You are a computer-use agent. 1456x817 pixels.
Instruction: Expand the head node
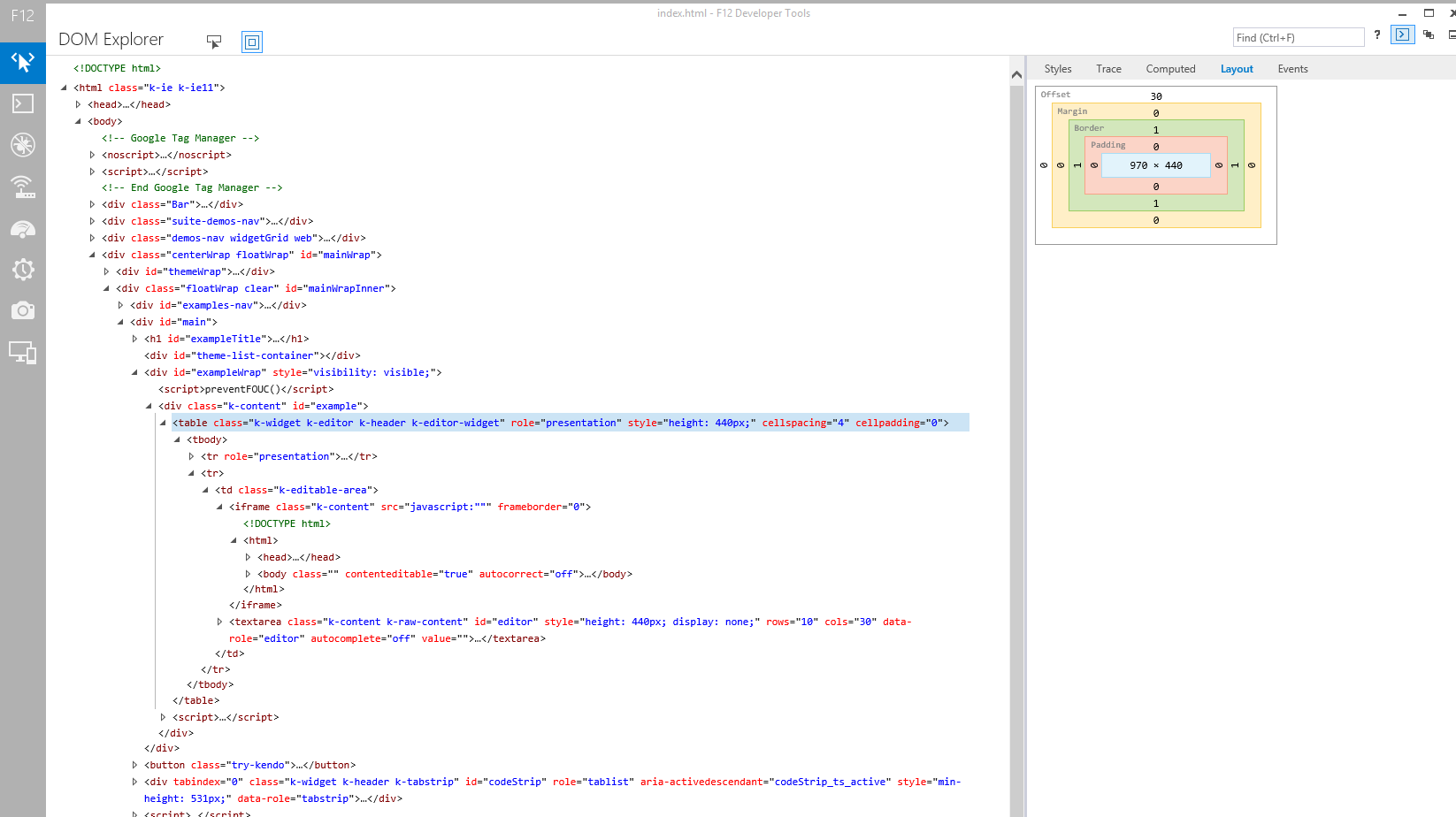(78, 104)
